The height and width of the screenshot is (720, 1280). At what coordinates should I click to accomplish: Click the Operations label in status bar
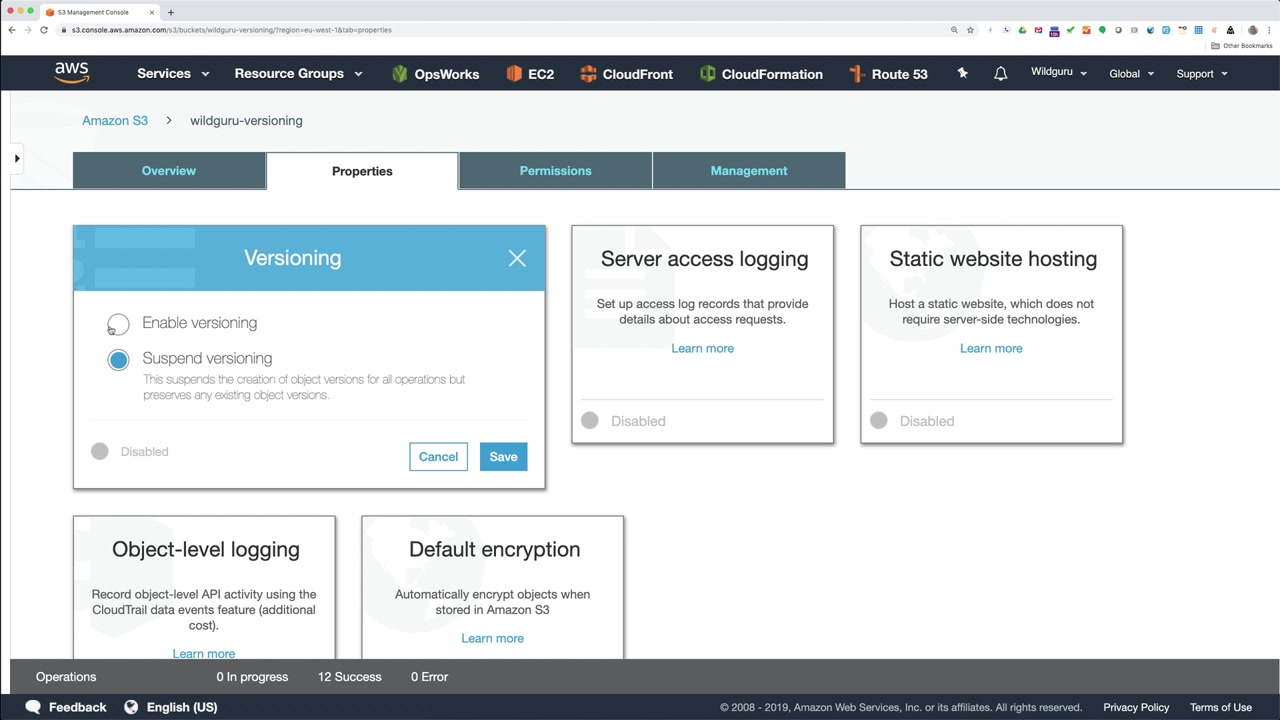point(66,677)
